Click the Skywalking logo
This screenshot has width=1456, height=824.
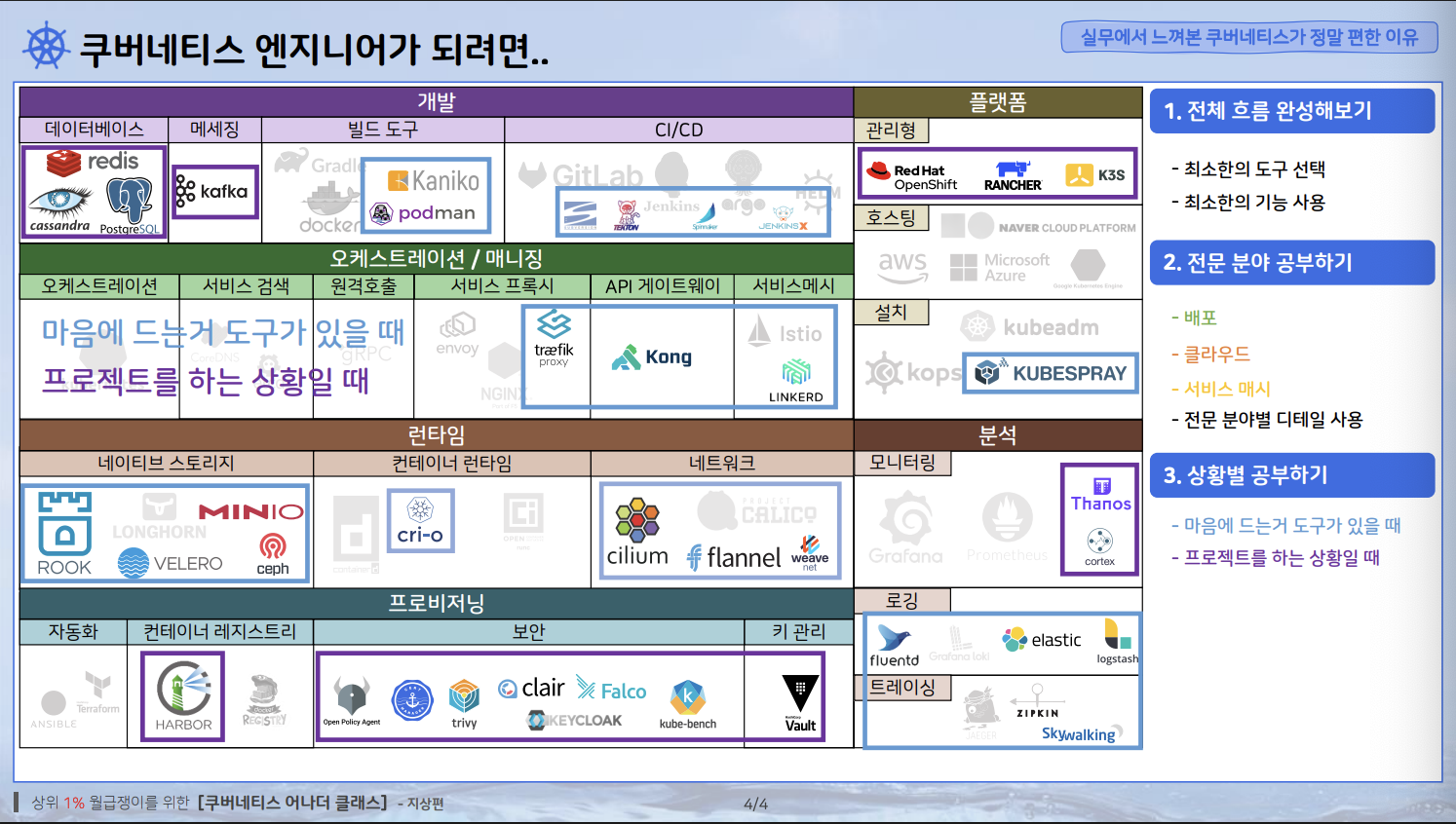click(1082, 733)
